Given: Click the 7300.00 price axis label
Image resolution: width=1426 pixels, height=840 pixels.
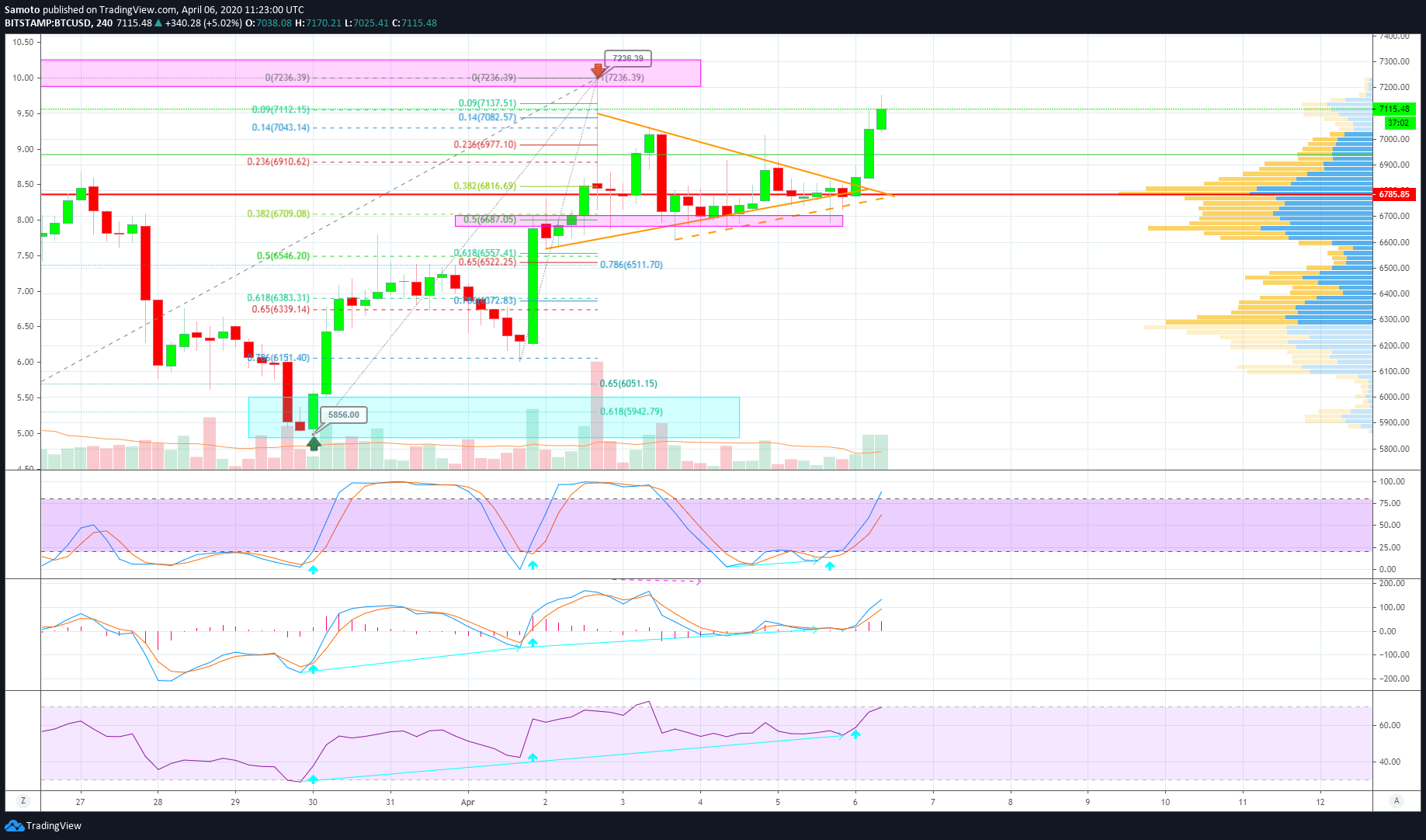Looking at the screenshot, I should [1394, 61].
